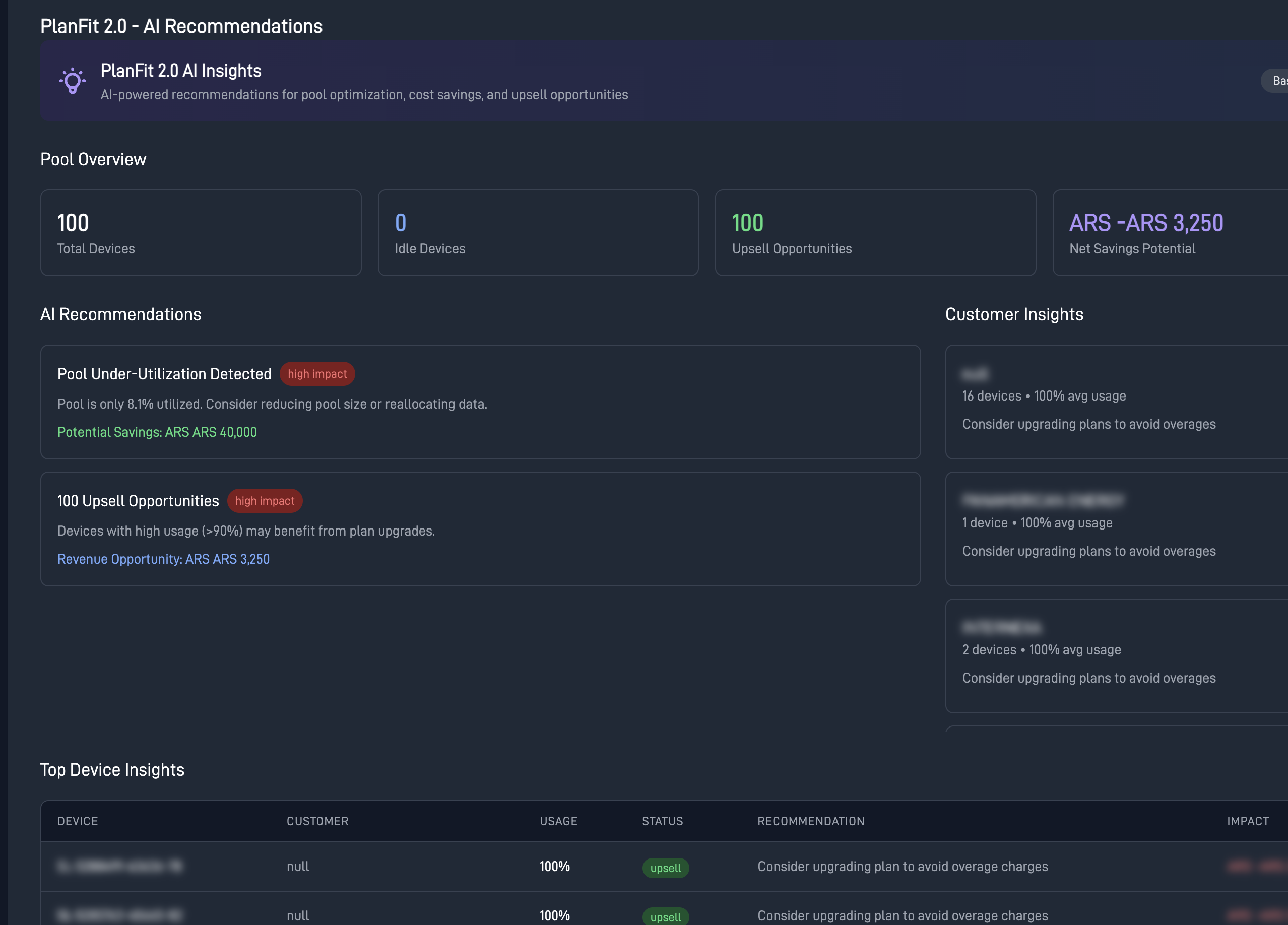Image resolution: width=1288 pixels, height=925 pixels.
Task: Click the rounded badge at the top right
Action: [x=1277, y=80]
